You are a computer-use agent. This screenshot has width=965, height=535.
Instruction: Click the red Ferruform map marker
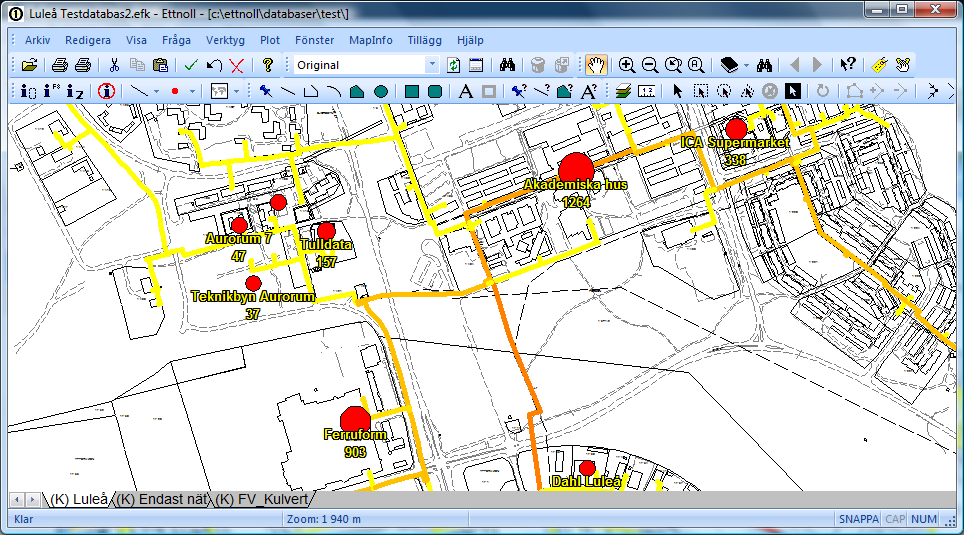[x=355, y=420]
